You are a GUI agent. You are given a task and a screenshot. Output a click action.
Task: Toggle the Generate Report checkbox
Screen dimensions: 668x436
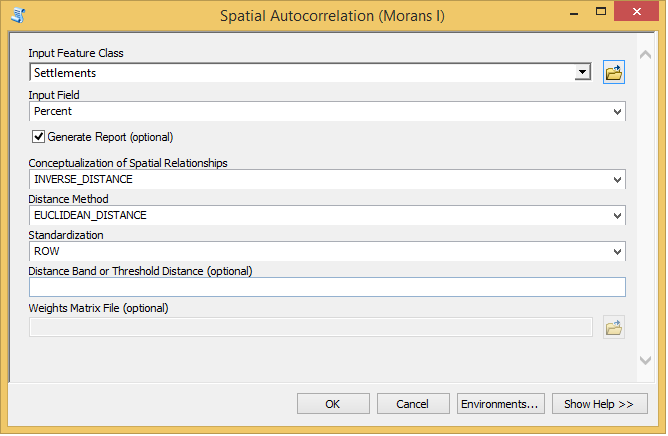point(40,137)
